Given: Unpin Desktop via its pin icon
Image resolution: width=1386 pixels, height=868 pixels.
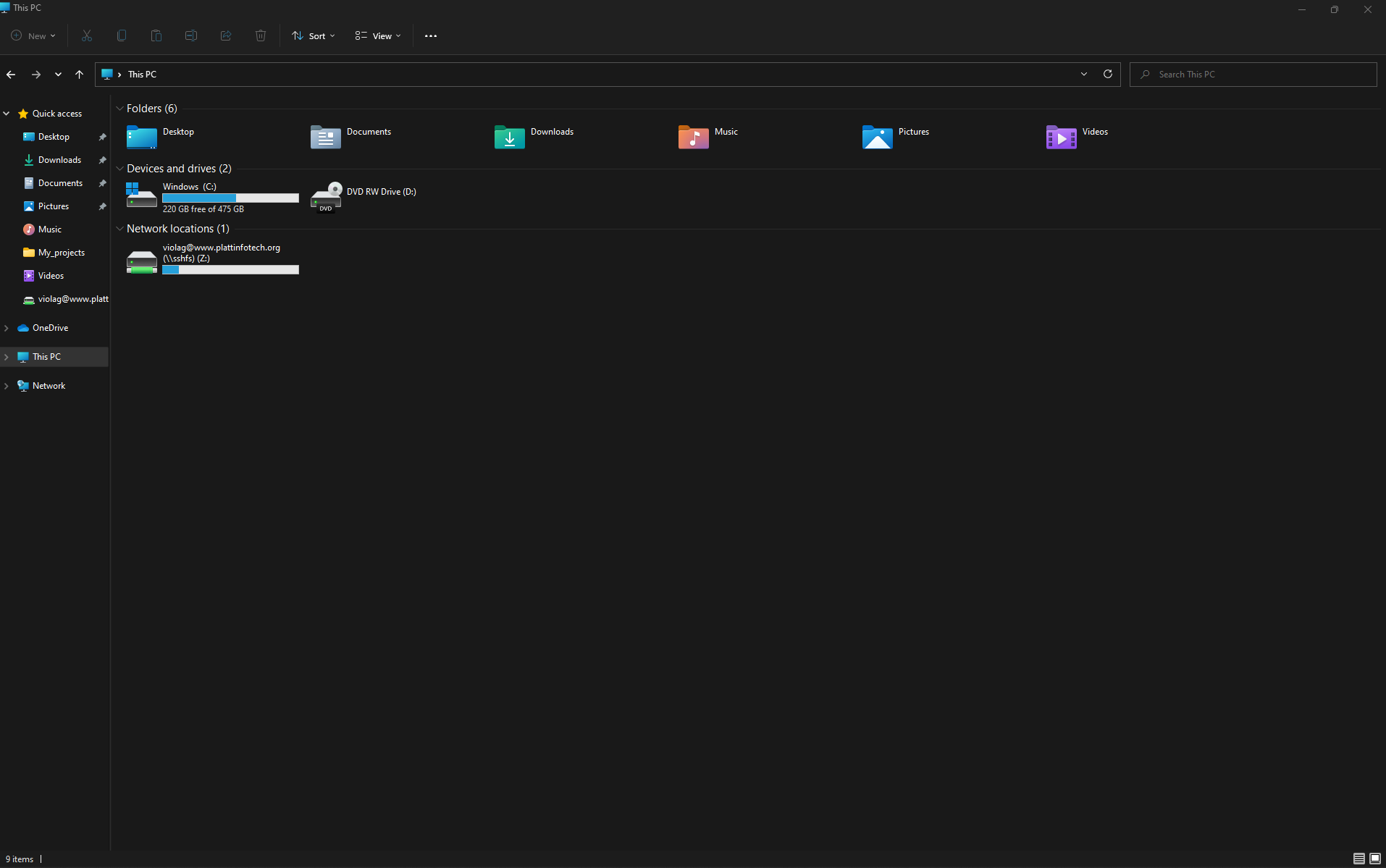Looking at the screenshot, I should pos(102,137).
